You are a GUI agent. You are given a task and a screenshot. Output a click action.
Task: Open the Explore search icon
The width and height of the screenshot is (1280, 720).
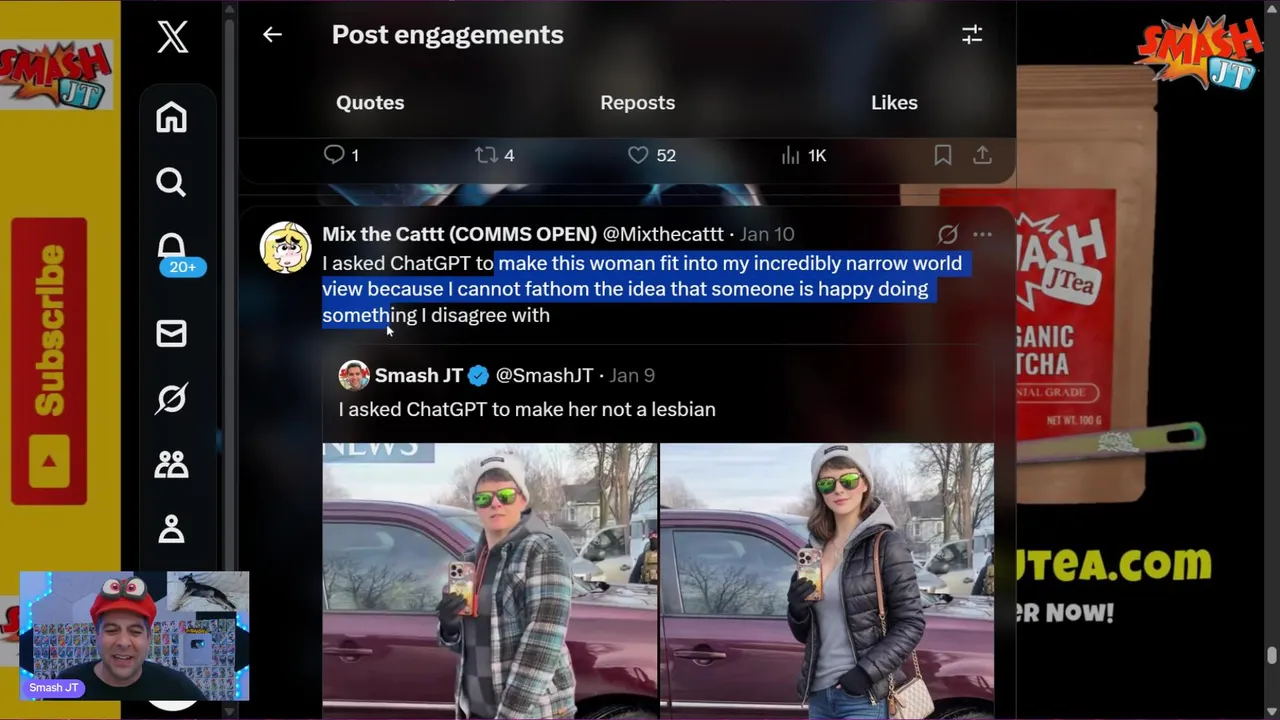(x=171, y=182)
